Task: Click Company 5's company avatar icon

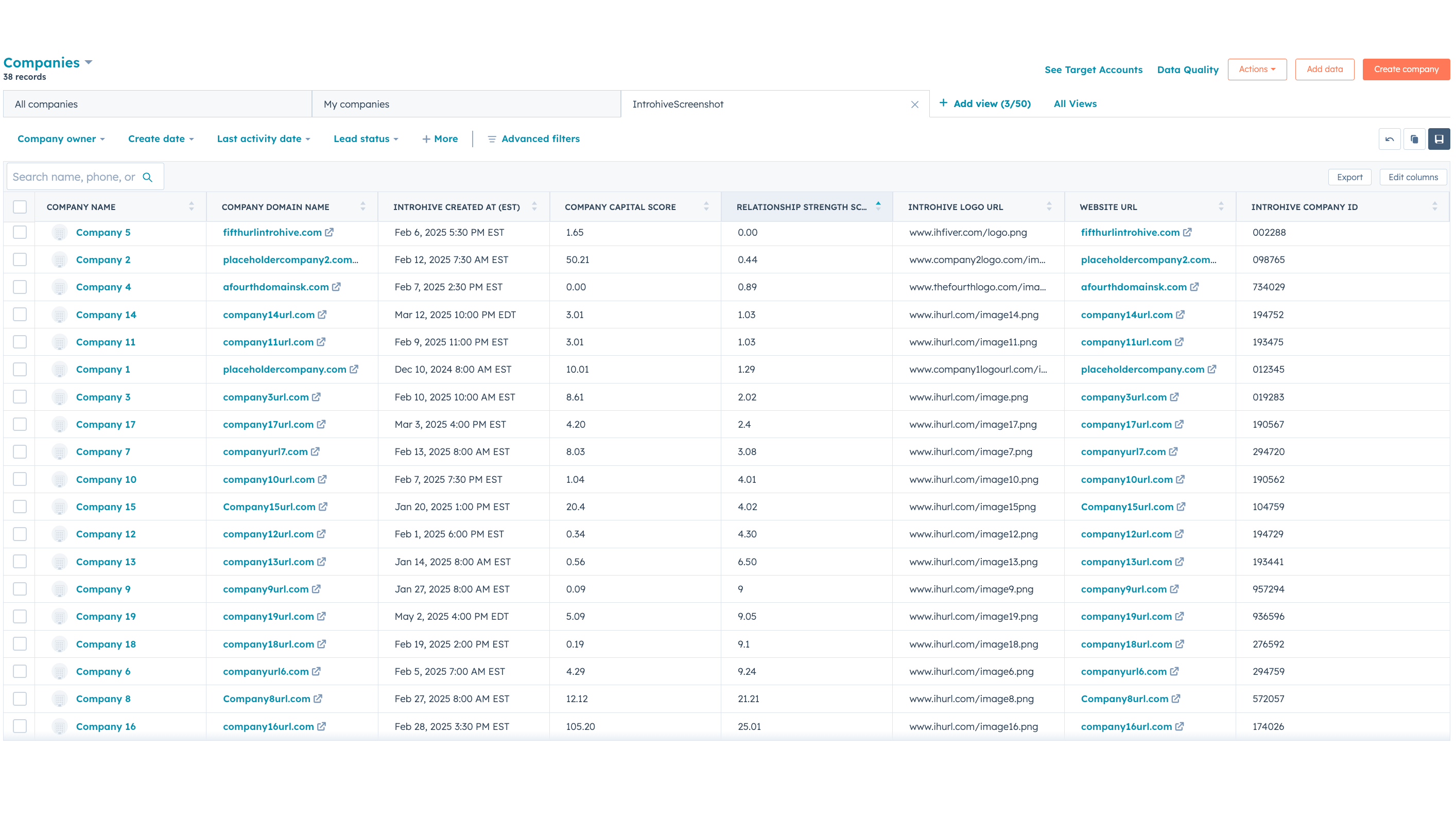Action: pyautogui.click(x=59, y=232)
